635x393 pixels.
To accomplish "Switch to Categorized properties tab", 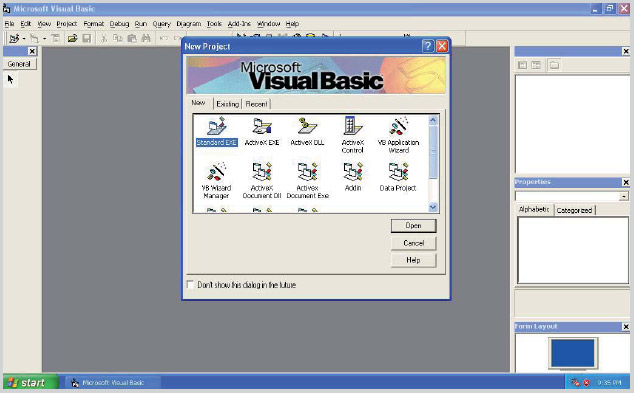I will [x=574, y=210].
